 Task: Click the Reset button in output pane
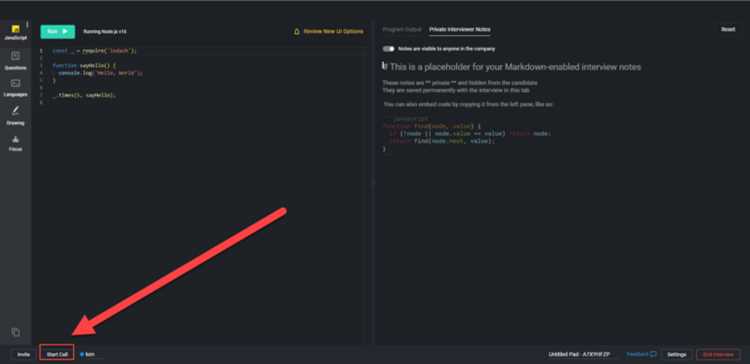pyautogui.click(x=728, y=29)
